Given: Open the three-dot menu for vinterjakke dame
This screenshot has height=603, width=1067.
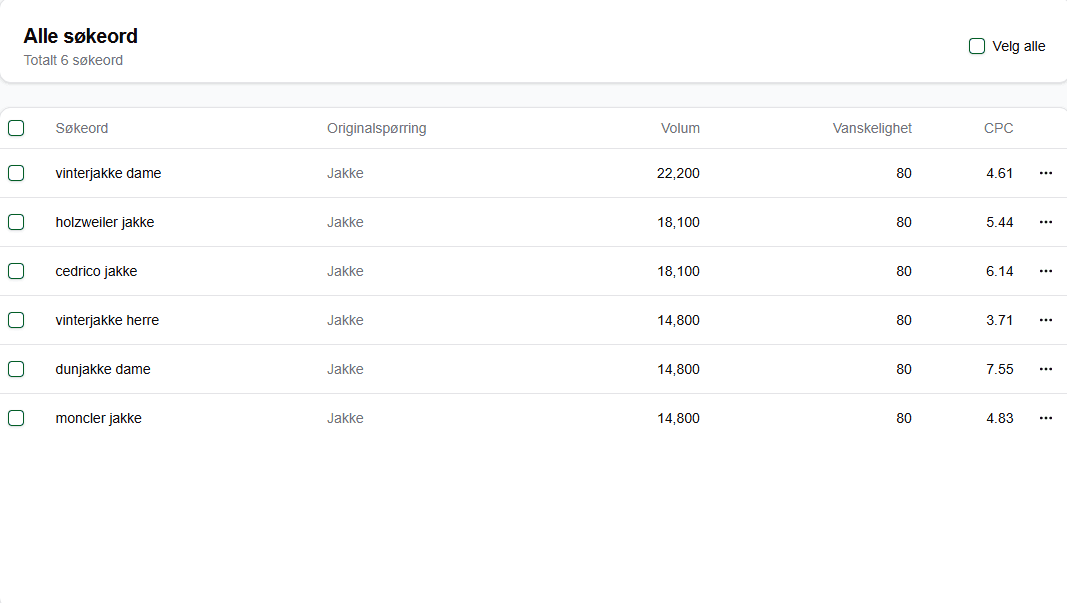Looking at the screenshot, I should click(1045, 173).
